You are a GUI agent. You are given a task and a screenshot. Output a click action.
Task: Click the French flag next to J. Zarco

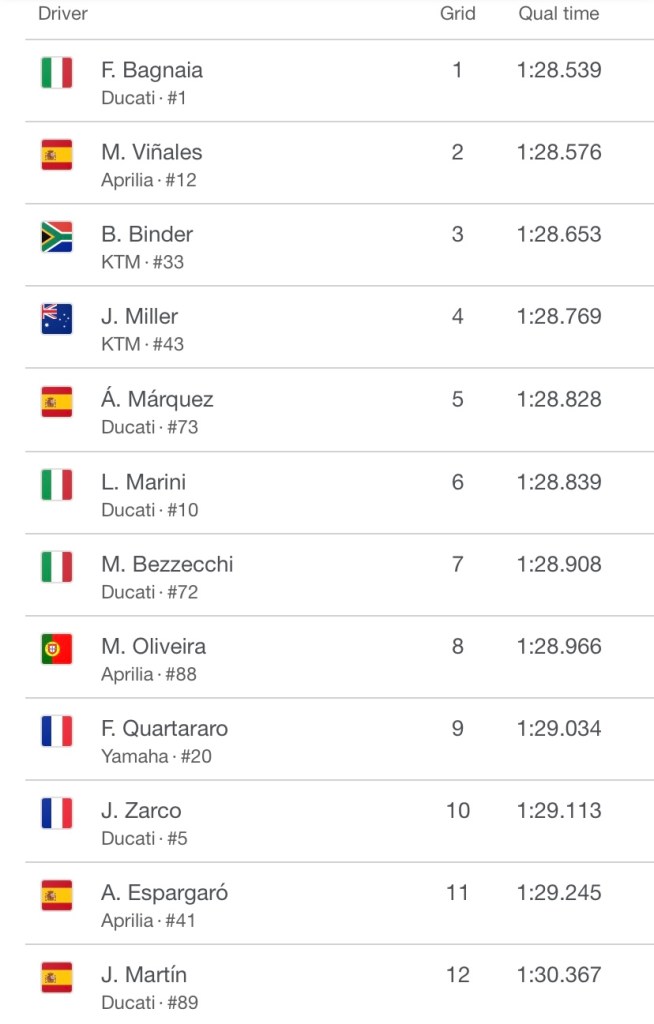pos(57,813)
